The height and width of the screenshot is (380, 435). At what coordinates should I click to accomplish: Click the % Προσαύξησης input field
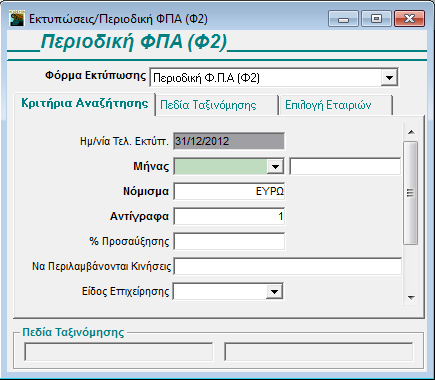coord(229,241)
